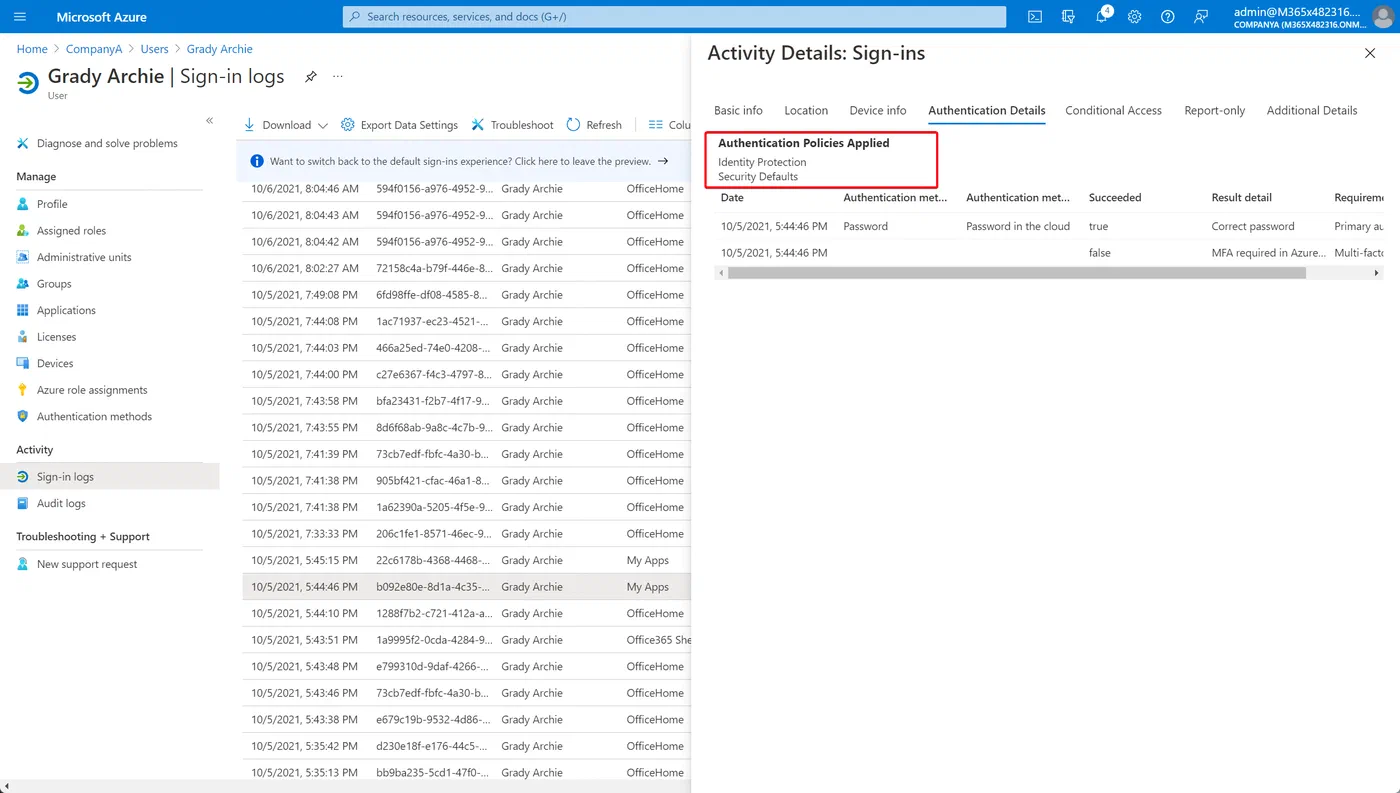Open Licenses in the sidebar
The width and height of the screenshot is (1400, 793).
(x=56, y=337)
